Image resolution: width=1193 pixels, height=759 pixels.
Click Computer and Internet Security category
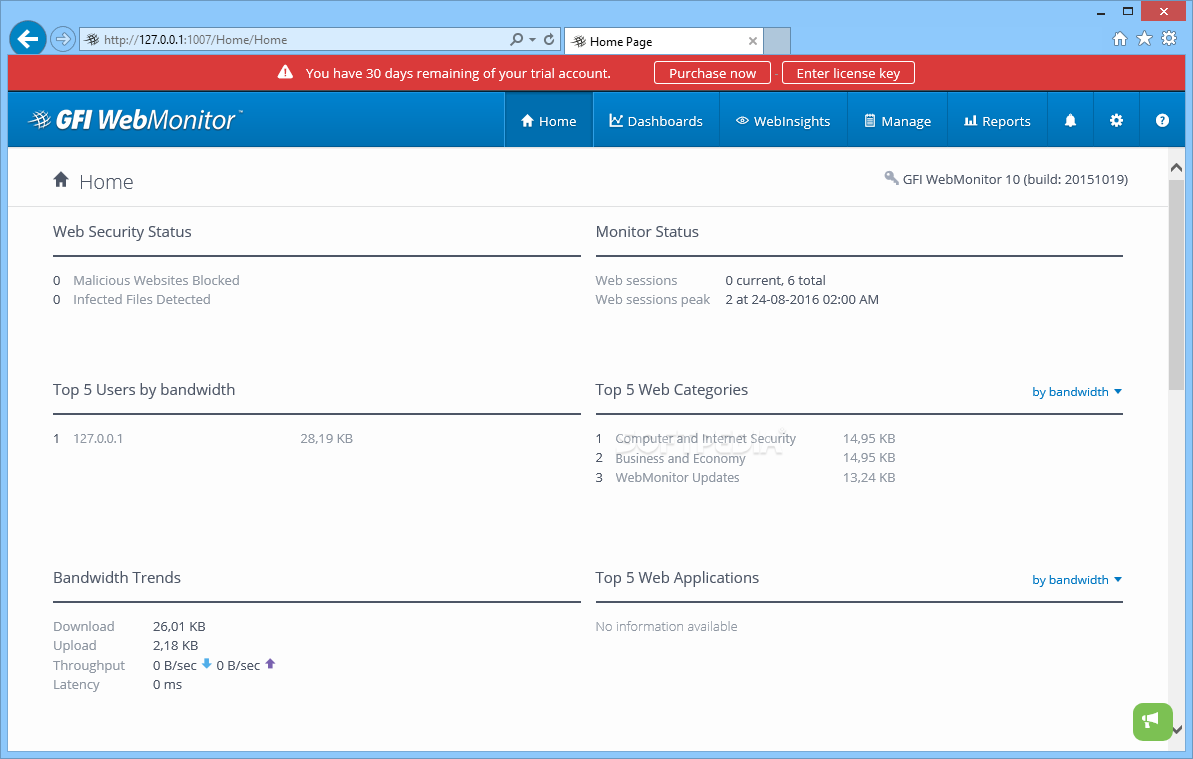click(705, 439)
